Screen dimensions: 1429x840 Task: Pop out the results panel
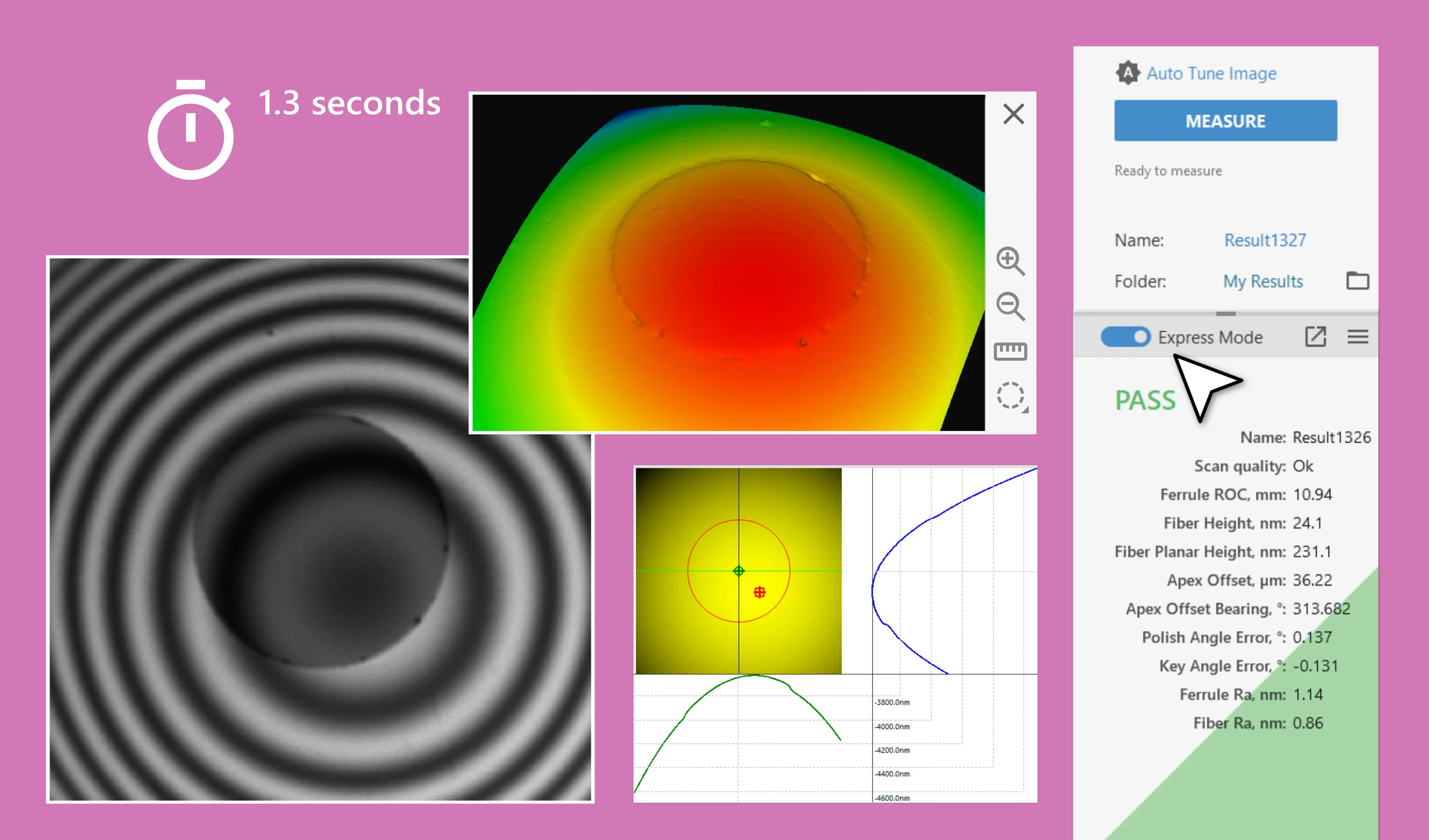1315,337
